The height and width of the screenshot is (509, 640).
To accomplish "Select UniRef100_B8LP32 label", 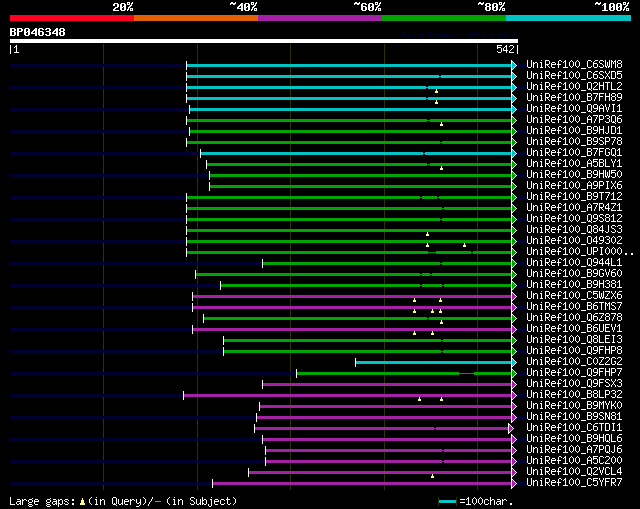I will [x=574, y=395].
